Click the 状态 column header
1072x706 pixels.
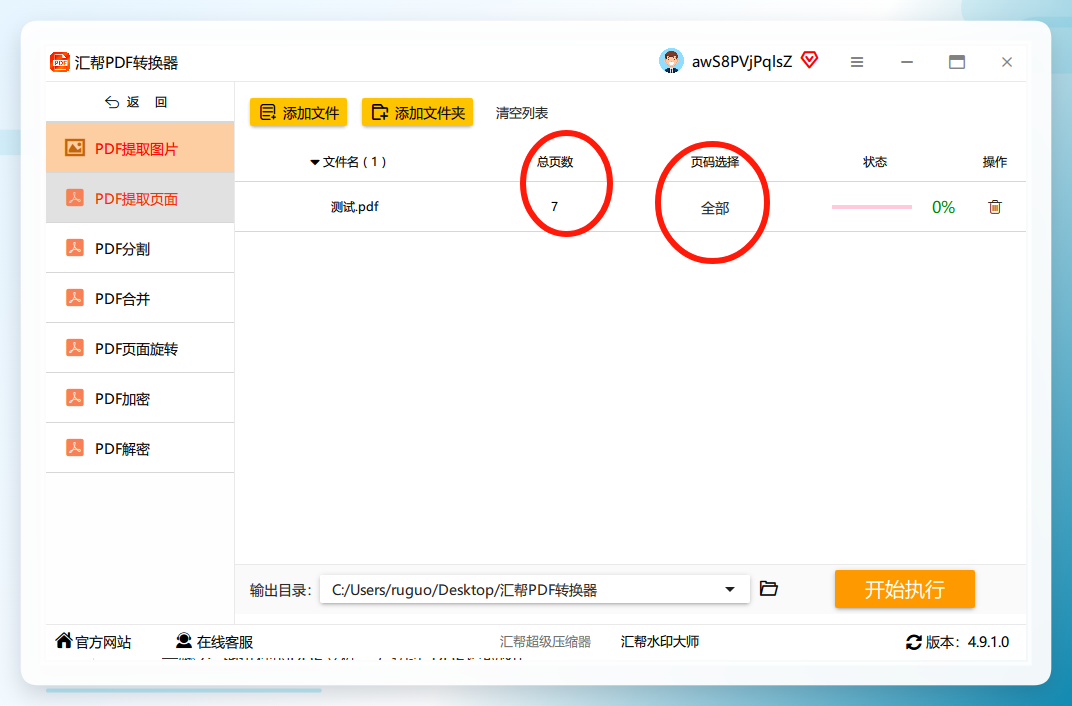pyautogui.click(x=875, y=162)
